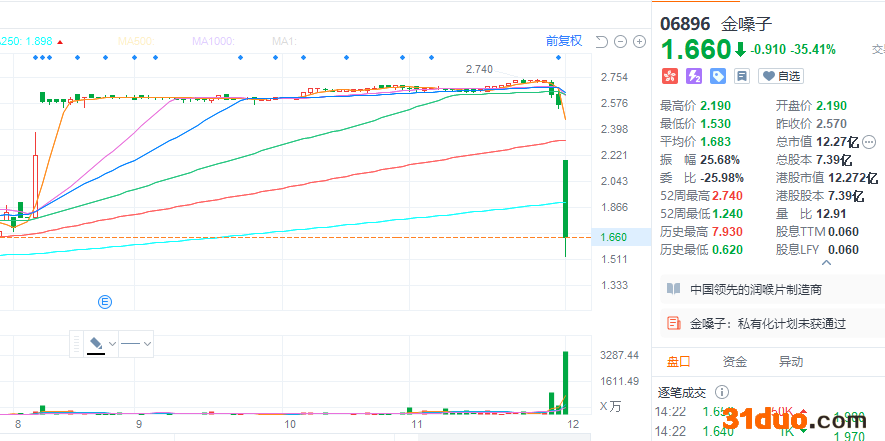885x441 pixels.
Task: Switch to the 资金 tab
Action: point(735,361)
